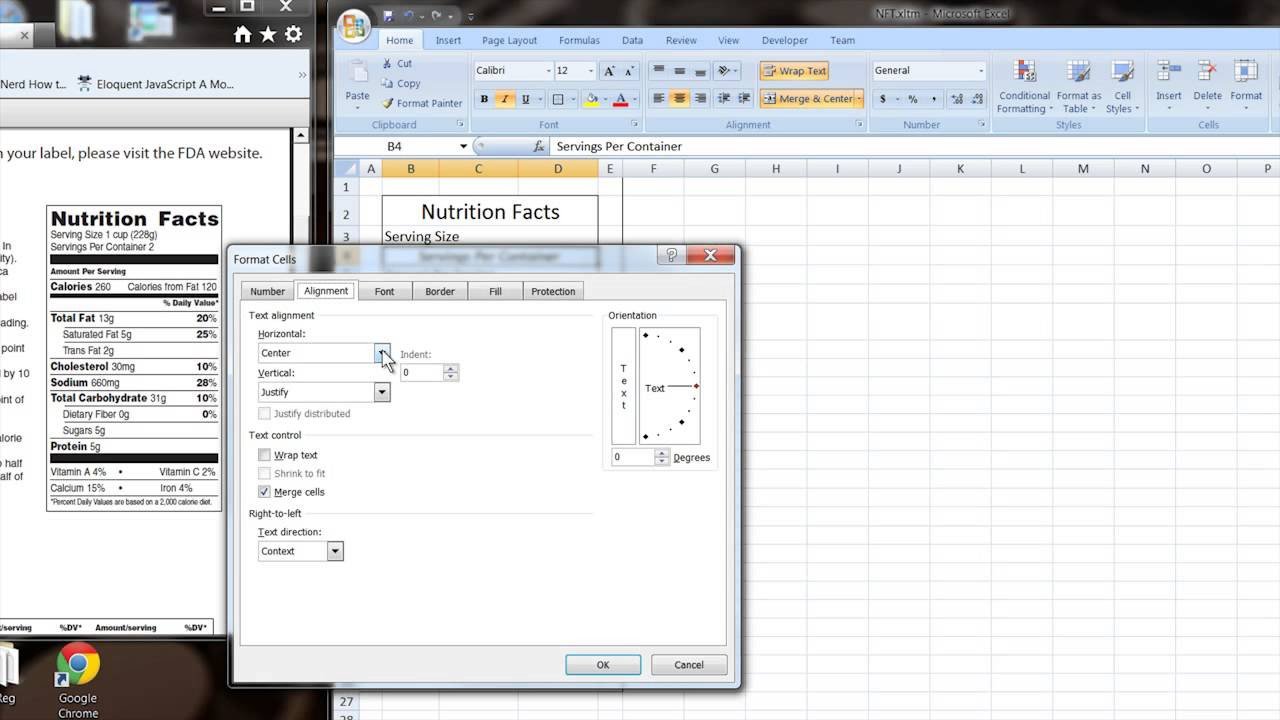
Task: Click Cancel in Format Cells dialog
Action: 689,665
